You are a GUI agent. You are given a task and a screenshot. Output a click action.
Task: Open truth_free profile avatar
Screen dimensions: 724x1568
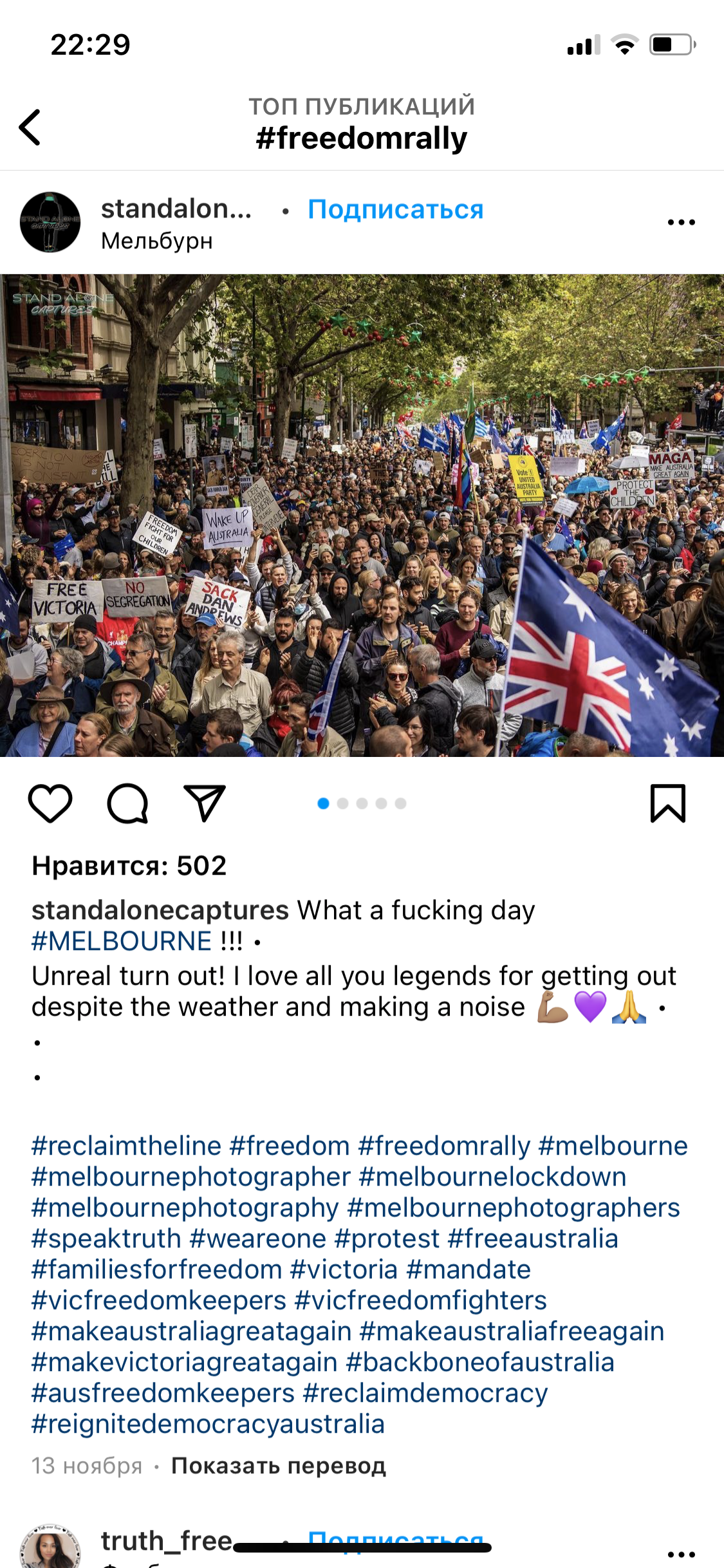point(50,1548)
